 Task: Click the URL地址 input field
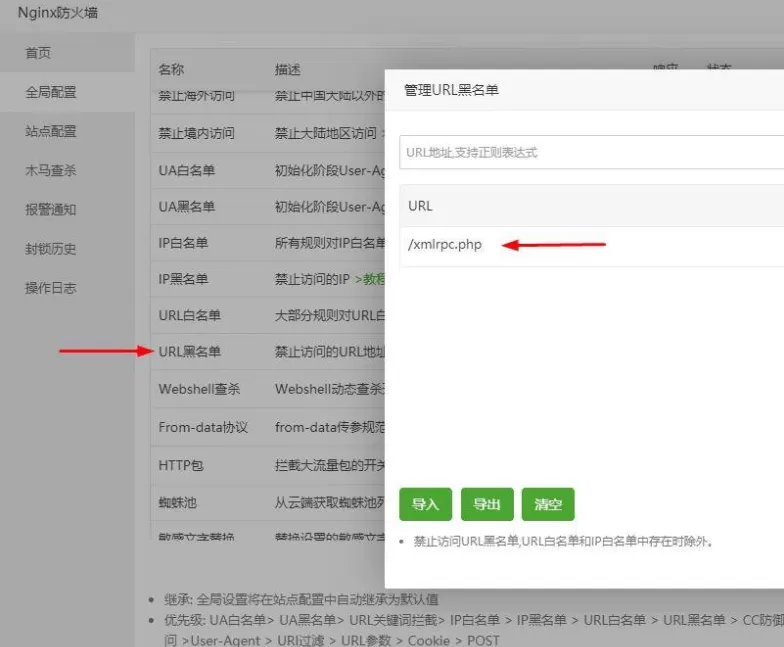click(590, 152)
